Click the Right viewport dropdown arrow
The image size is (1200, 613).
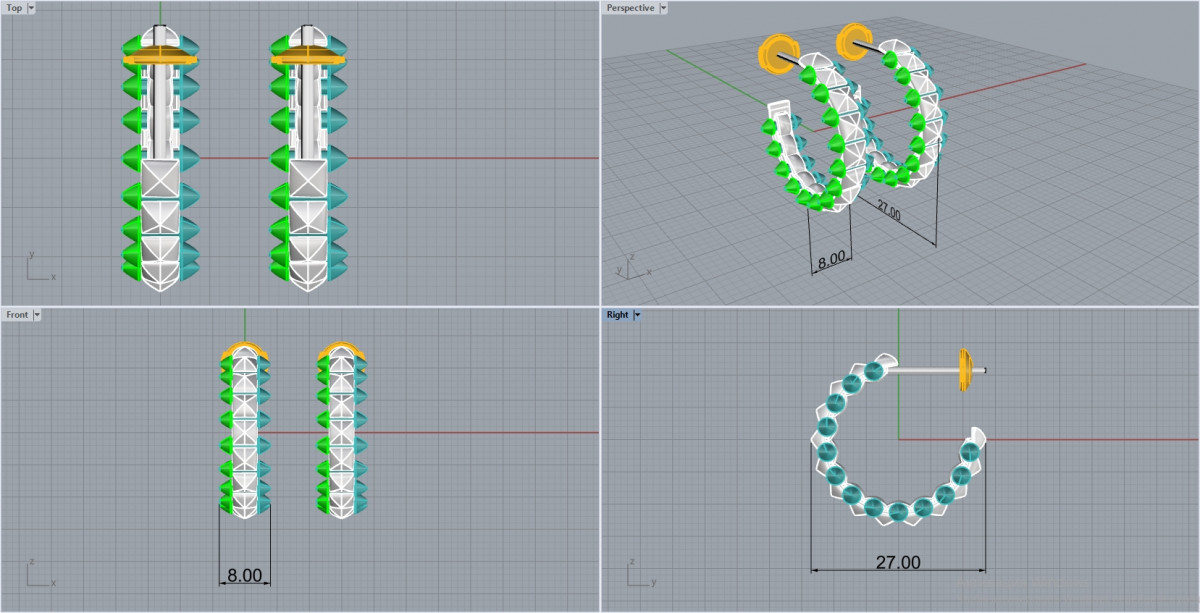coord(637,314)
